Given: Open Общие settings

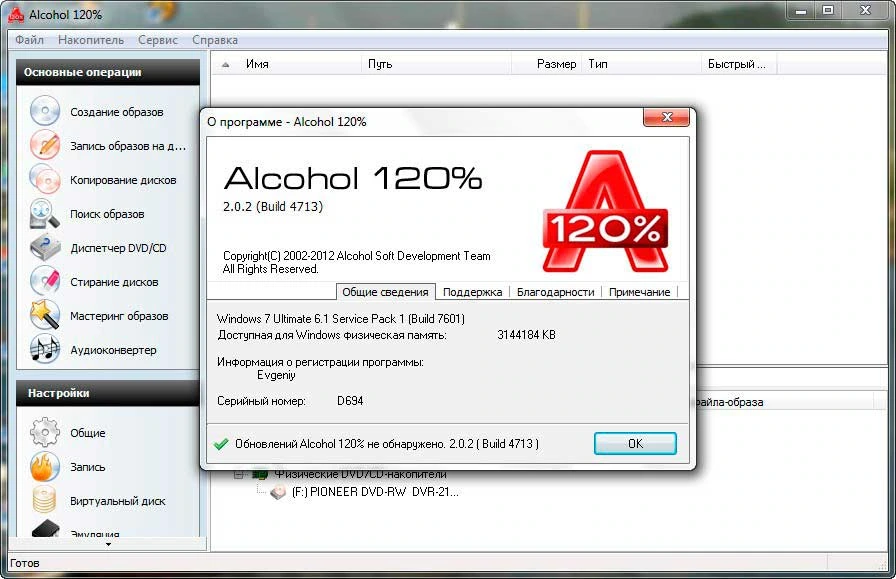Looking at the screenshot, I should [x=87, y=433].
